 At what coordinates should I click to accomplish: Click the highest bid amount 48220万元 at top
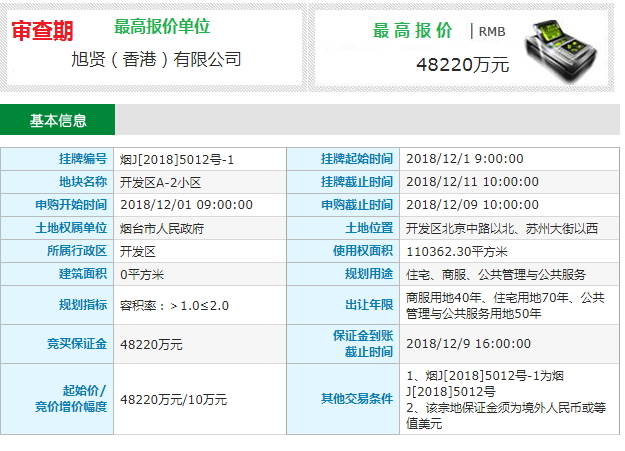(x=463, y=65)
